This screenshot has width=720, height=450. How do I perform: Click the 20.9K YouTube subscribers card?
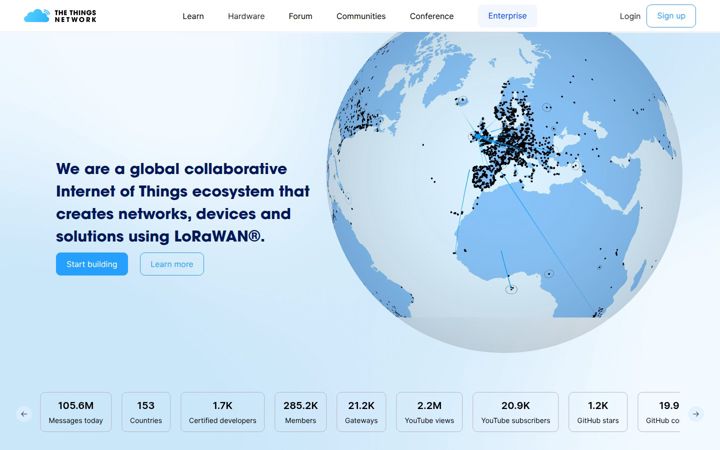coord(515,412)
